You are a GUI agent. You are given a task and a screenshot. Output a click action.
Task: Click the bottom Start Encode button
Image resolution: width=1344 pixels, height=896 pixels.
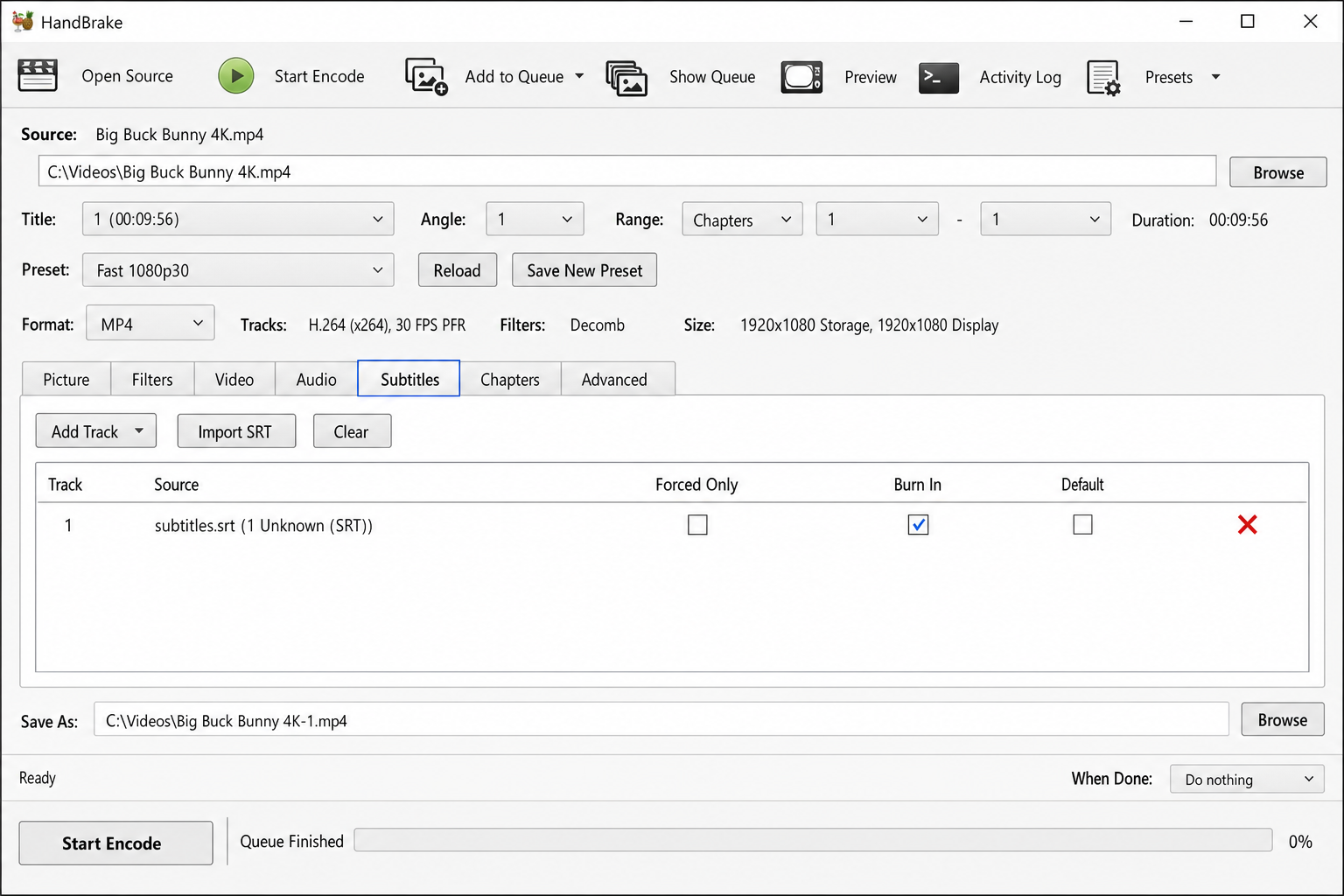[115, 843]
